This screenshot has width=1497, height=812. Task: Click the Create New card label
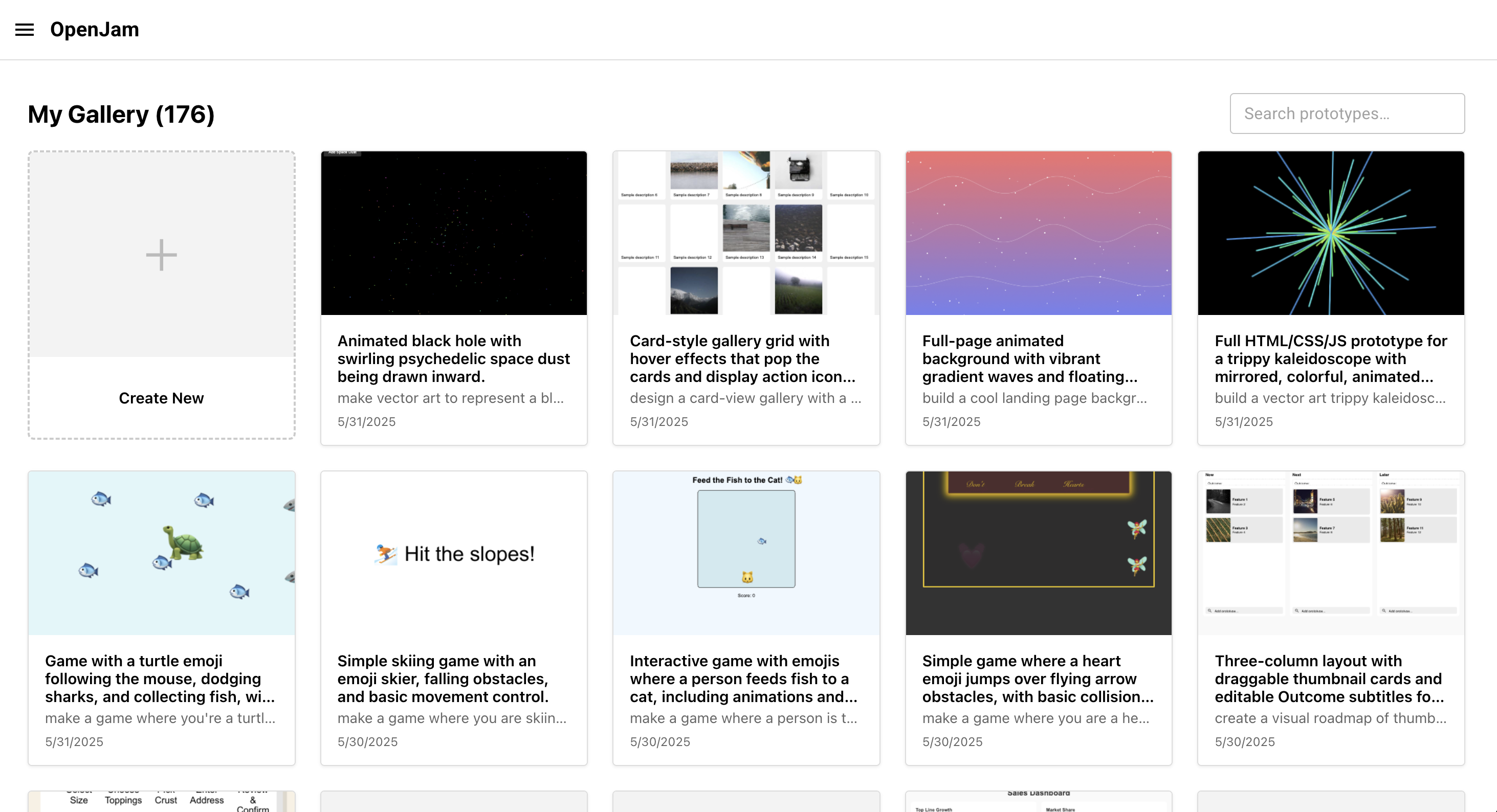pyautogui.click(x=161, y=398)
